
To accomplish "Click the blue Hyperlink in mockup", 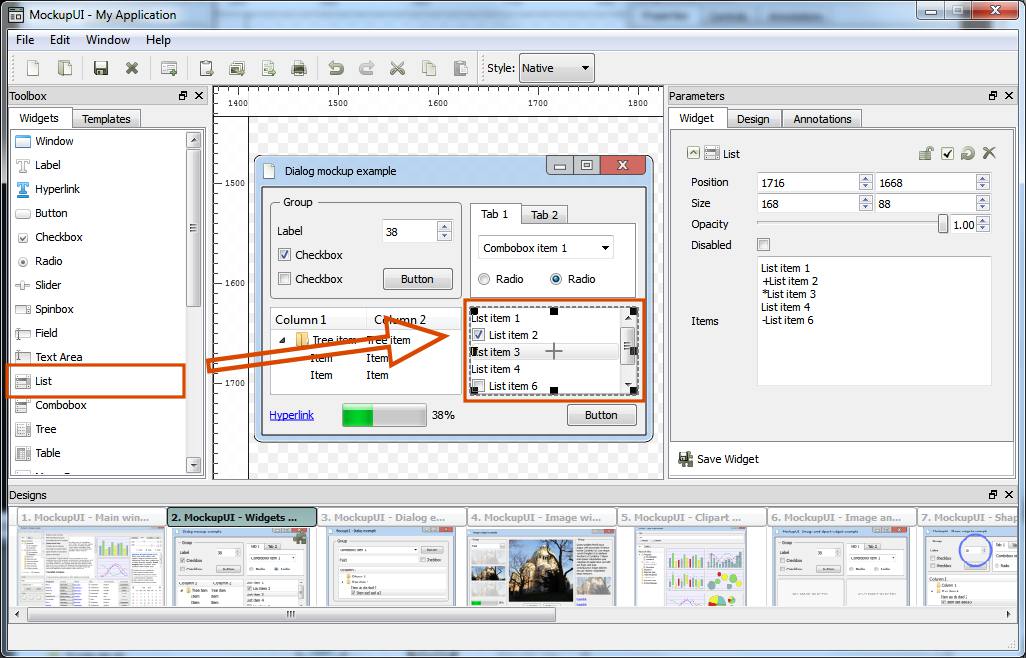I will point(291,415).
